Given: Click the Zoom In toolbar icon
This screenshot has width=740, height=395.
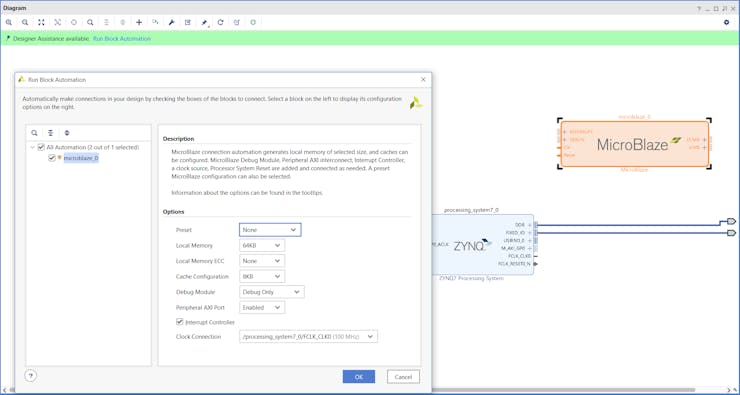Looking at the screenshot, I should [9, 22].
